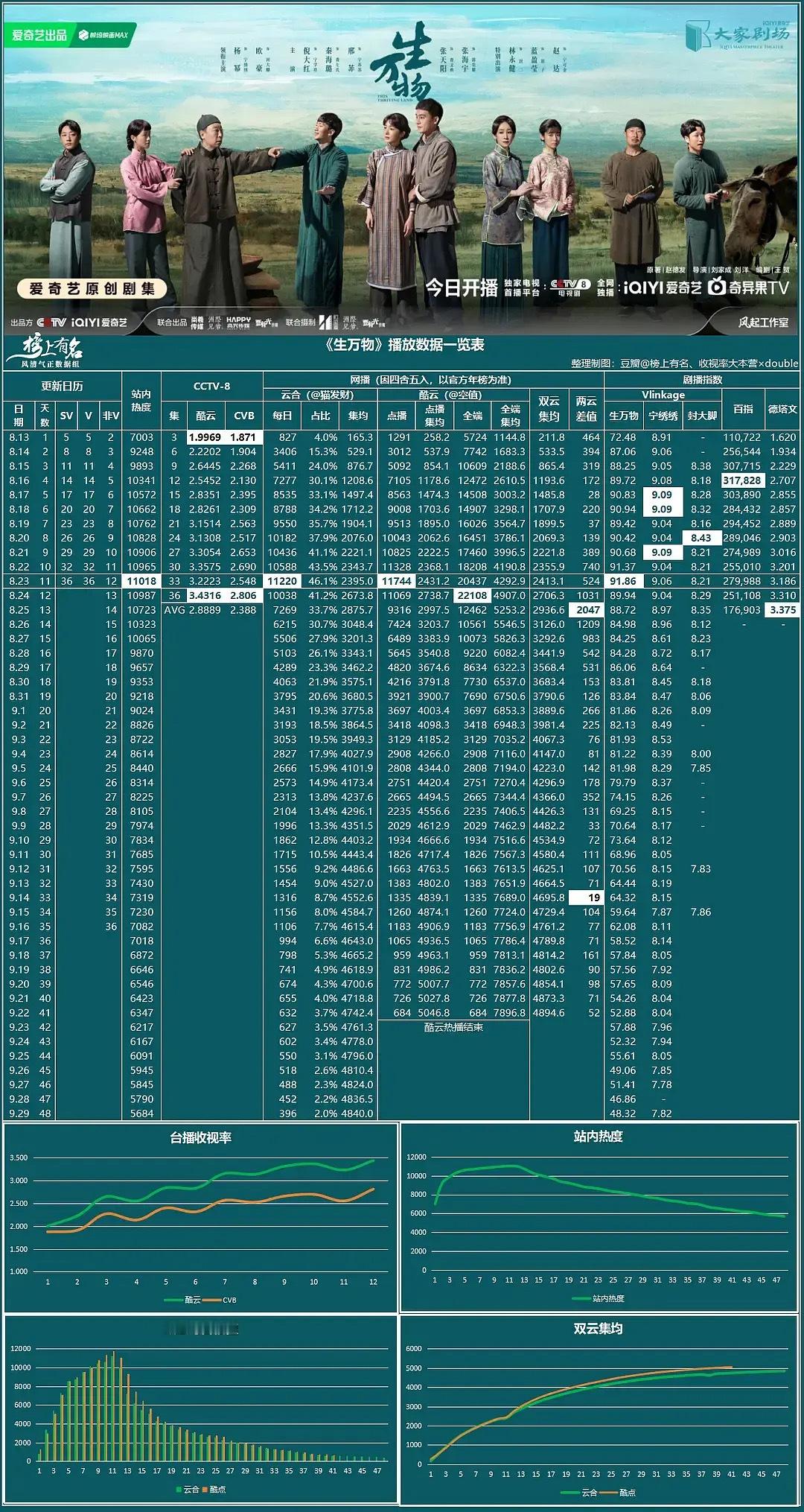Click the 德塔文 column header

[x=782, y=409]
